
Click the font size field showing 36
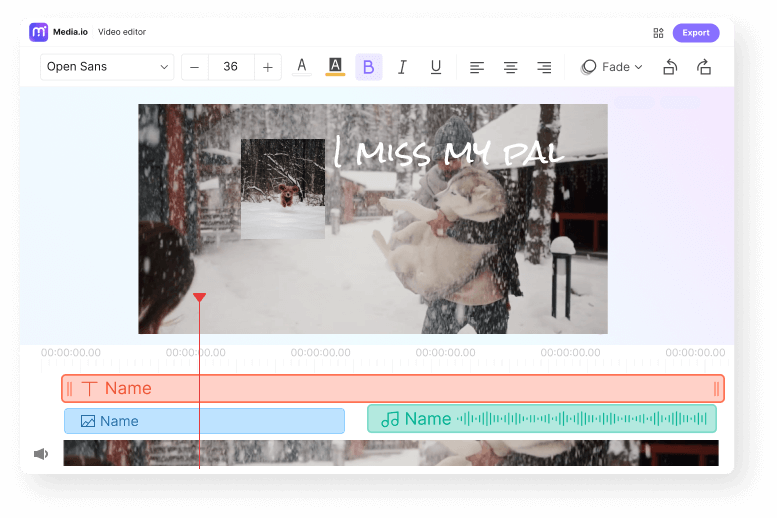(x=231, y=67)
